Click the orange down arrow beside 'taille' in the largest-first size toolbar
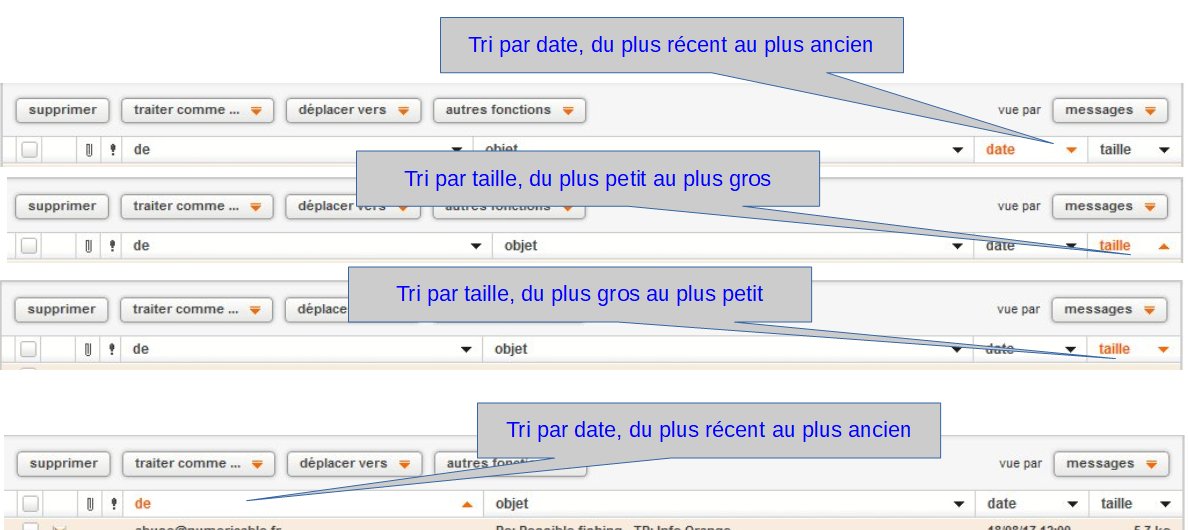The height and width of the screenshot is (530, 1188). pyautogui.click(x=1165, y=349)
